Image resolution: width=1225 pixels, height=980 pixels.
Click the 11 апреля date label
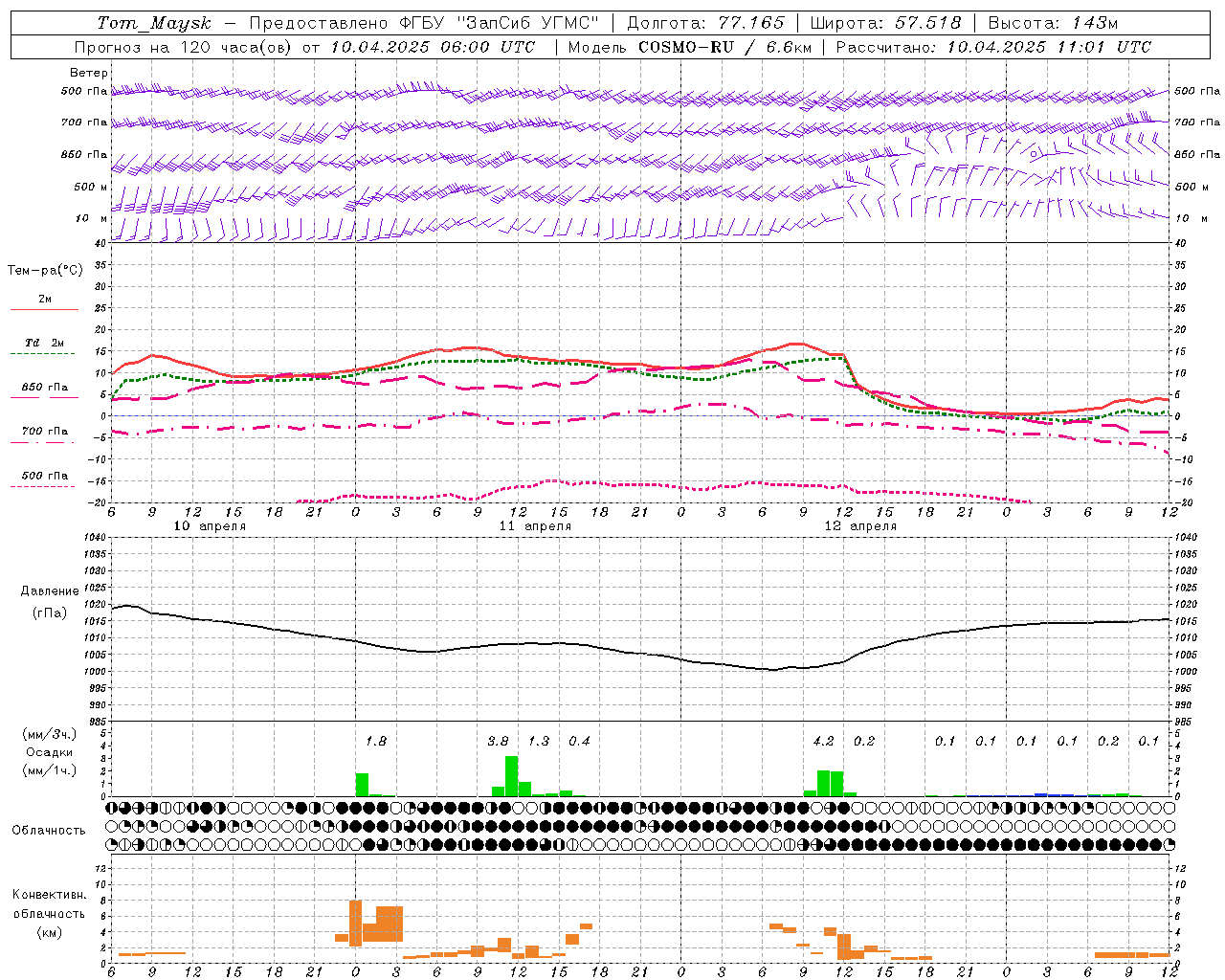[535, 526]
